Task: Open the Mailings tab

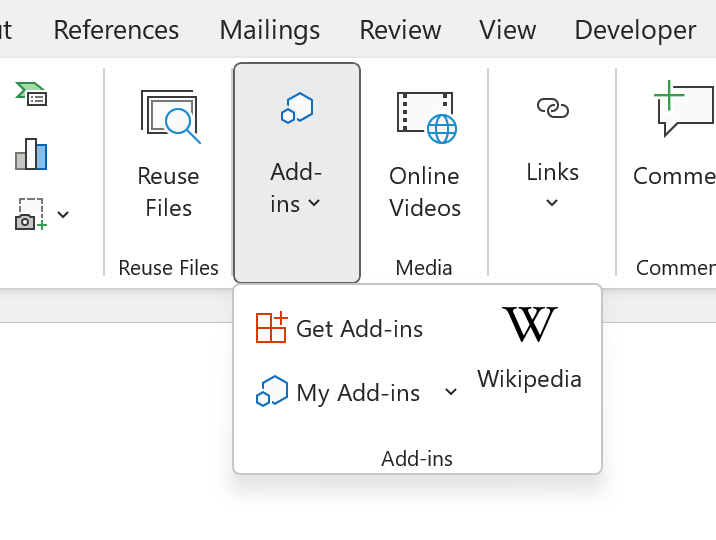Action: (x=270, y=30)
